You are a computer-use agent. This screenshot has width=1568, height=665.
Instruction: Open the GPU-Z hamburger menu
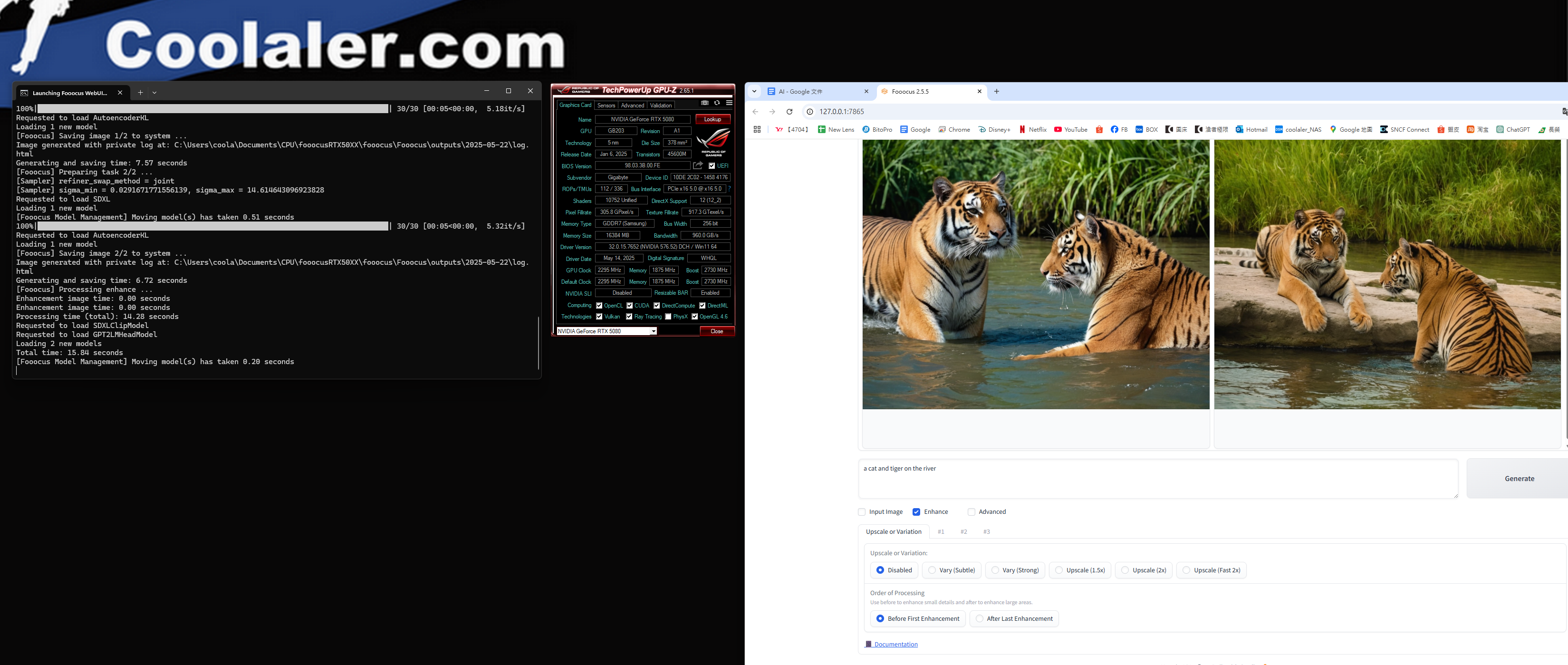click(729, 103)
